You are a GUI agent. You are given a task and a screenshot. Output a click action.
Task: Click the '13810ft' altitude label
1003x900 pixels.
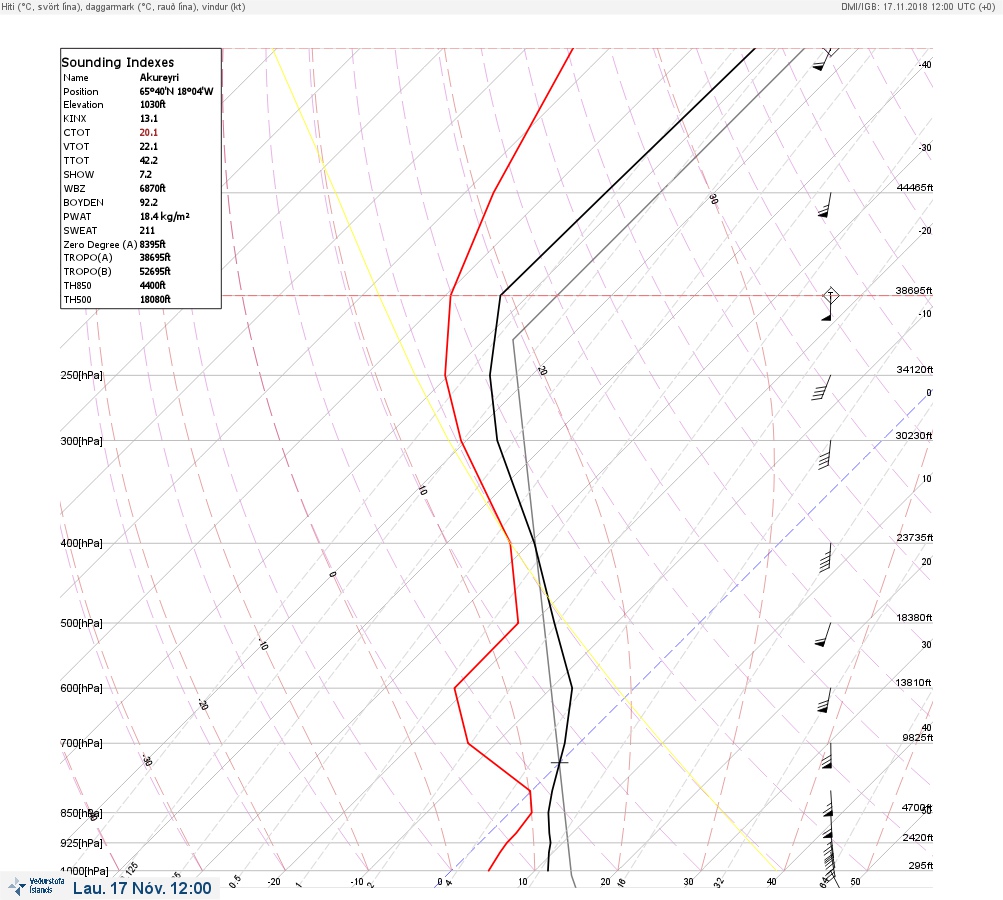click(x=913, y=683)
